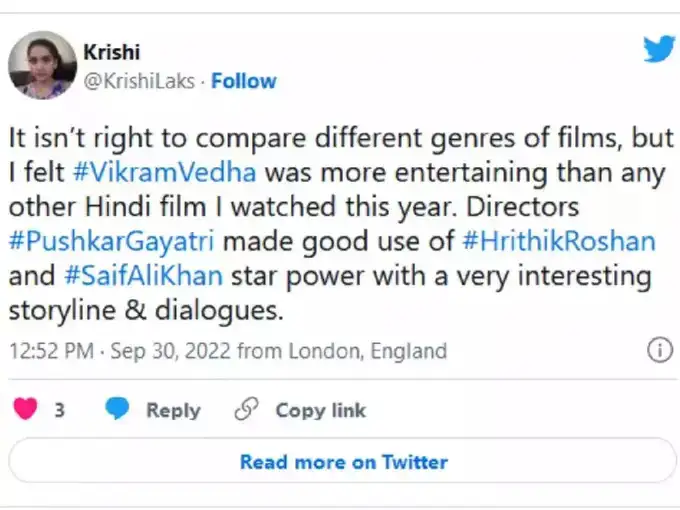Click the display name Krishi
Image resolution: width=680 pixels, height=510 pixels.
click(x=112, y=51)
